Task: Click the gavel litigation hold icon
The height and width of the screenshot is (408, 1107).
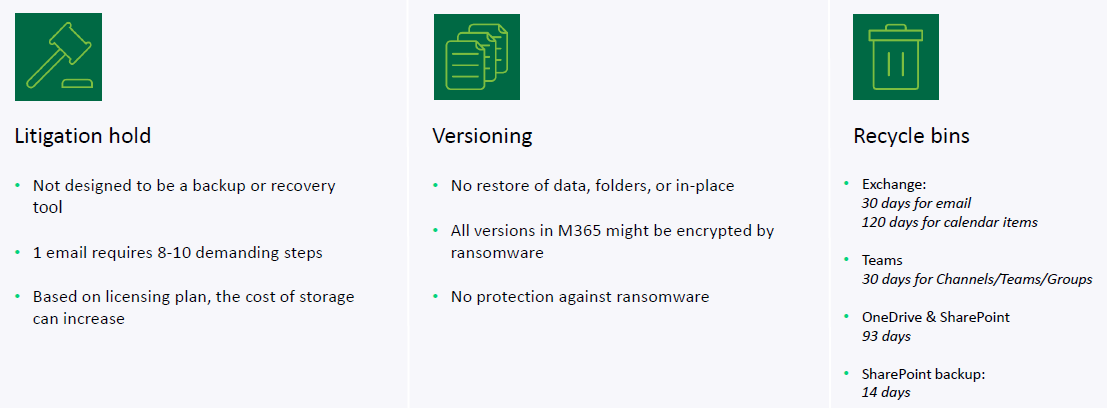Action: pyautogui.click(x=59, y=56)
